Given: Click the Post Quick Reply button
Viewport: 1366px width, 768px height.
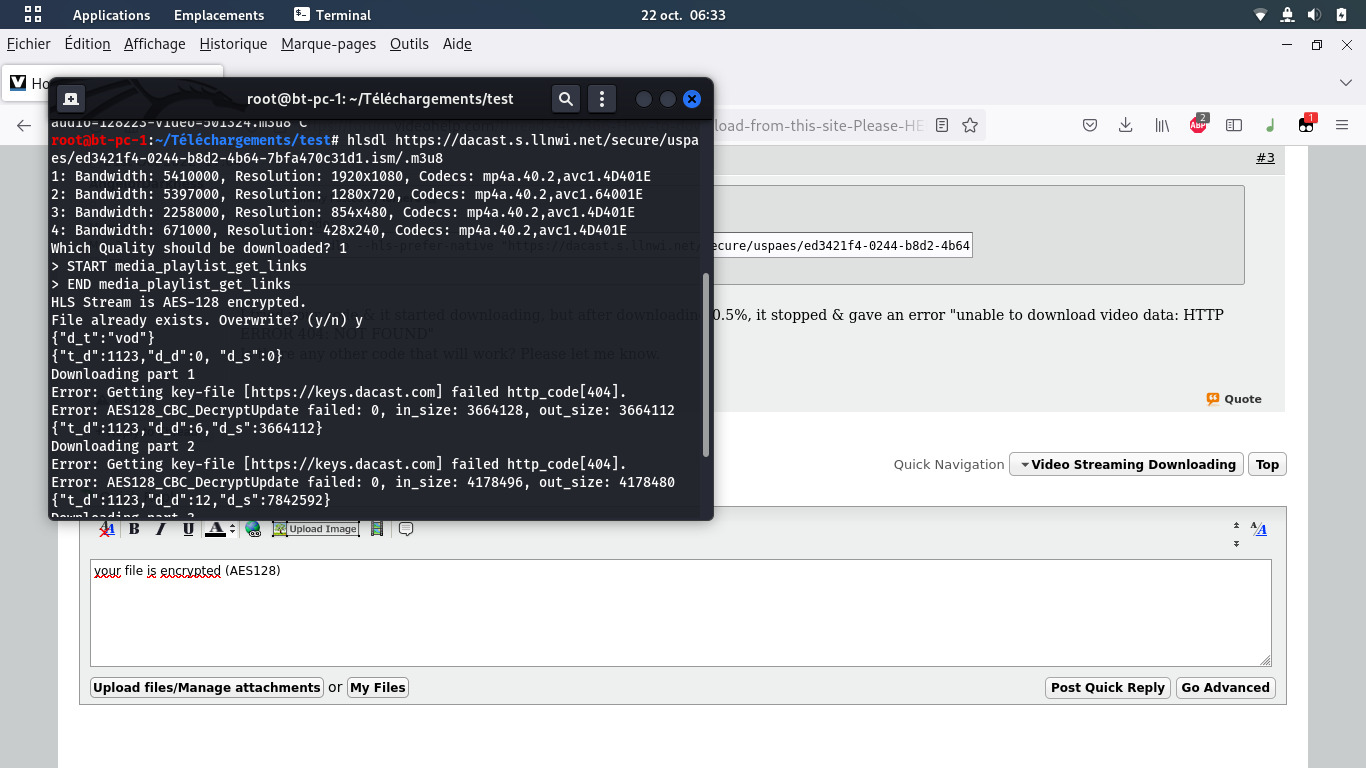Looking at the screenshot, I should click(x=1108, y=687).
